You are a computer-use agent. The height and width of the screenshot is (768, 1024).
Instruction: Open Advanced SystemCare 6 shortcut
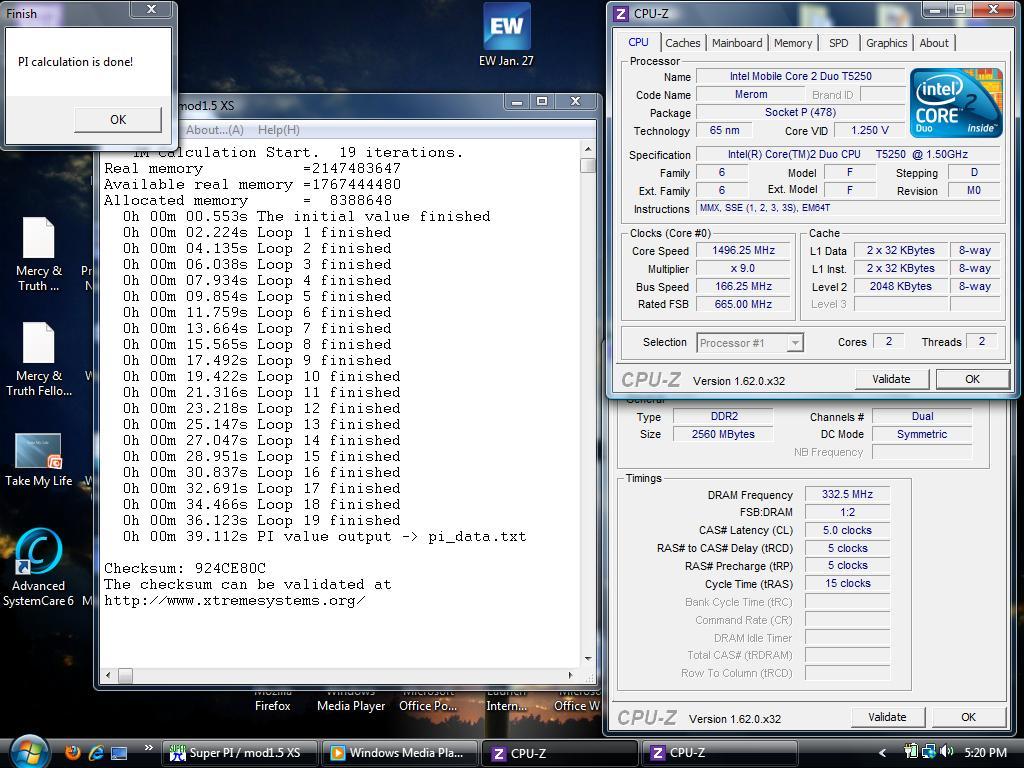click(x=39, y=567)
